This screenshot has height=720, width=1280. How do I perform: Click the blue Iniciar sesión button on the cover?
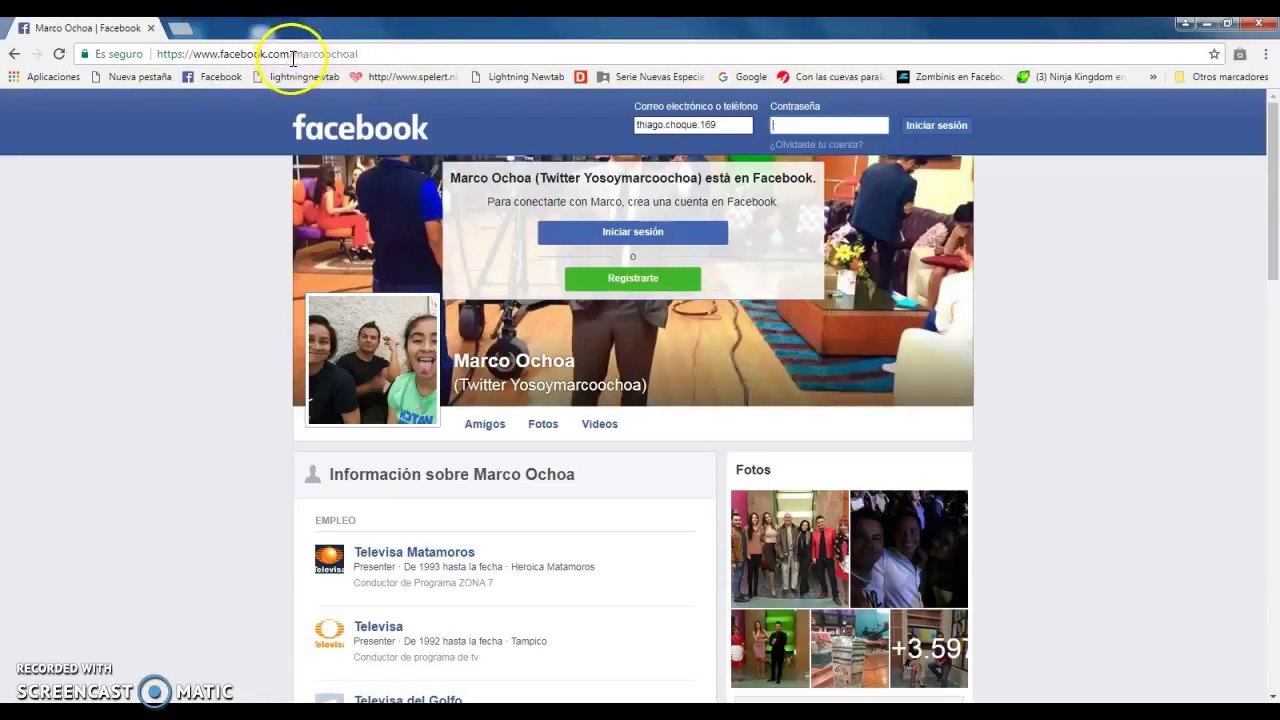[x=633, y=232]
